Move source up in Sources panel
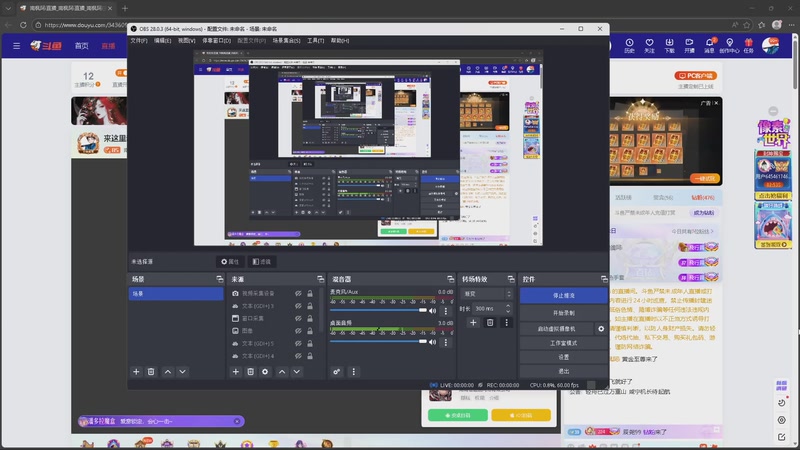This screenshot has height=450, width=800. click(x=282, y=371)
